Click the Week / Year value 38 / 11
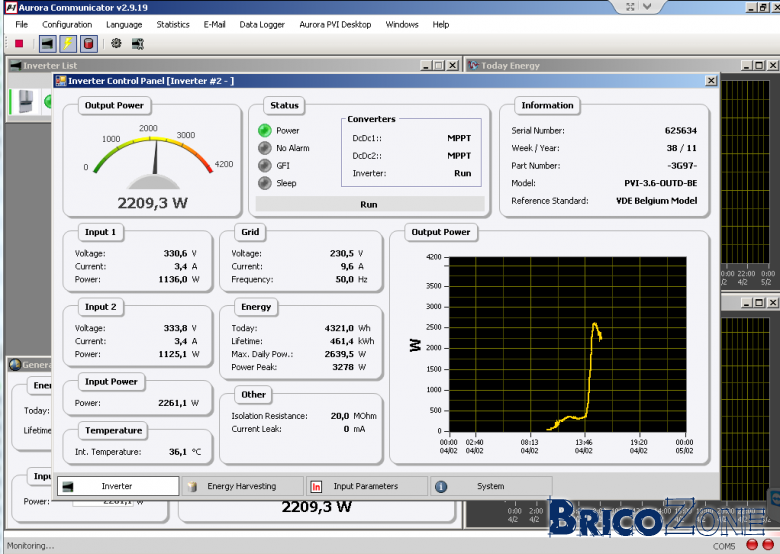 682,148
